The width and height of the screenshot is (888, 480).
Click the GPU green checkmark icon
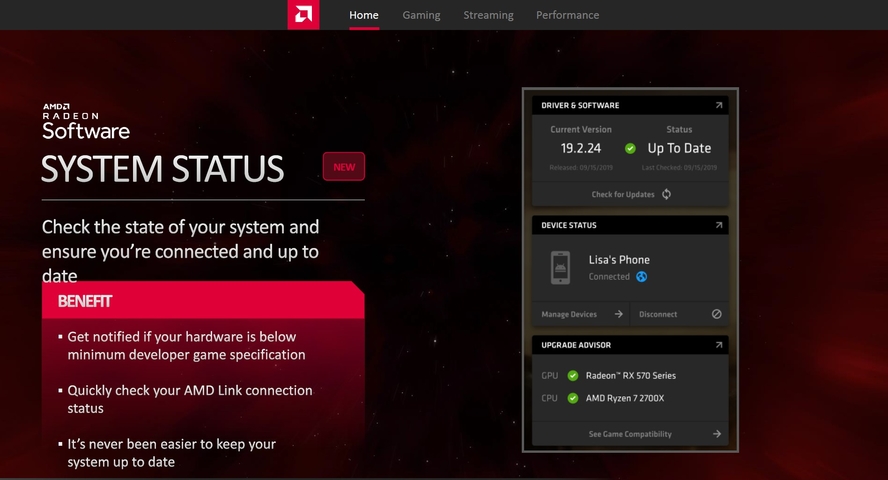click(x=573, y=376)
